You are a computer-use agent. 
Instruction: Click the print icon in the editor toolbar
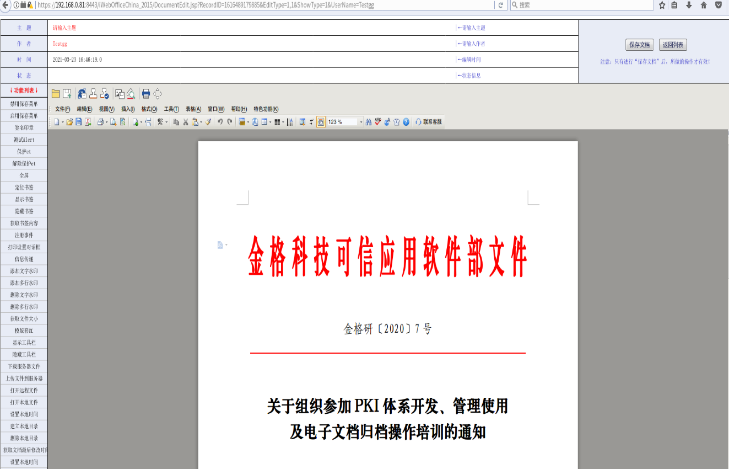point(100,122)
